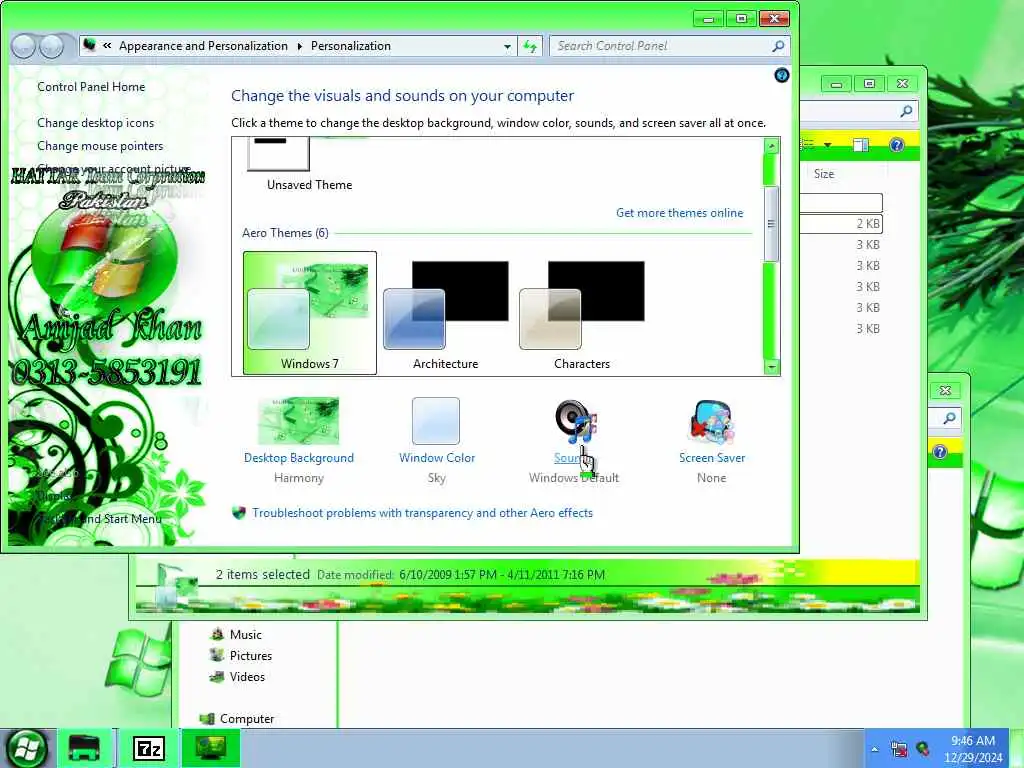Click the Taskbar and Start Menu link
Viewport: 1024px width, 768px height.
click(x=99, y=519)
